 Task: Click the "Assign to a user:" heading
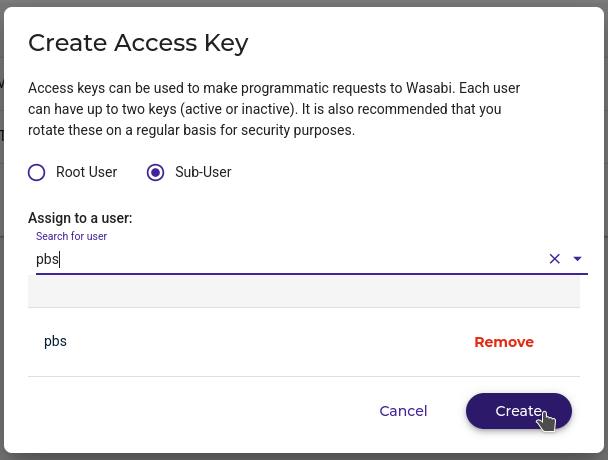80,217
